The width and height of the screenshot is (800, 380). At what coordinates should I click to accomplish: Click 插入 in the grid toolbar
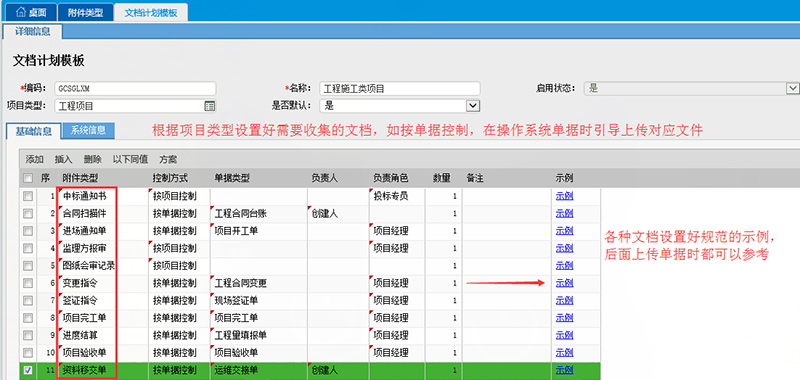tap(64, 160)
